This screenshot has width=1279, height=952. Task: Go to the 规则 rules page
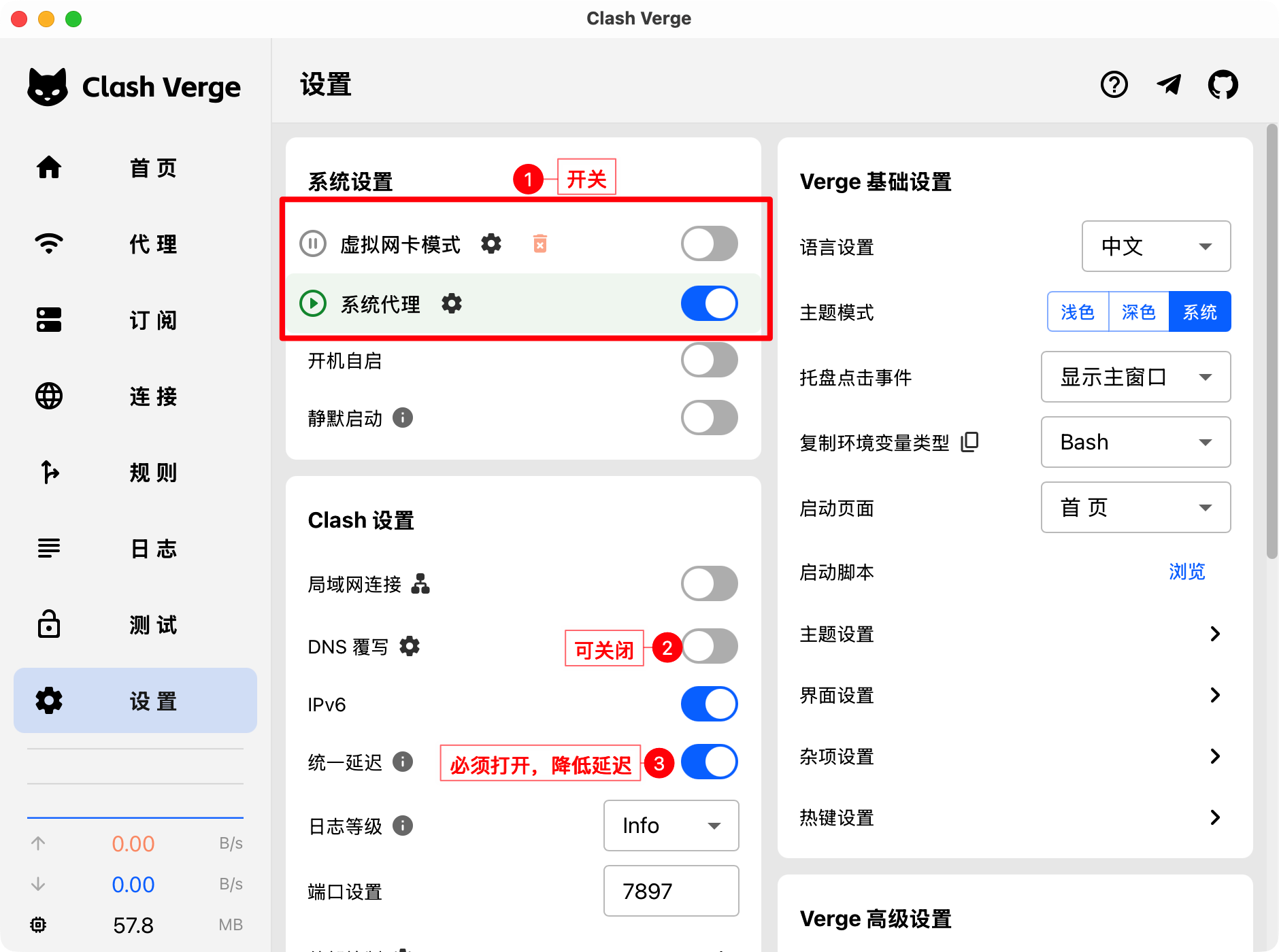pyautogui.click(x=135, y=472)
